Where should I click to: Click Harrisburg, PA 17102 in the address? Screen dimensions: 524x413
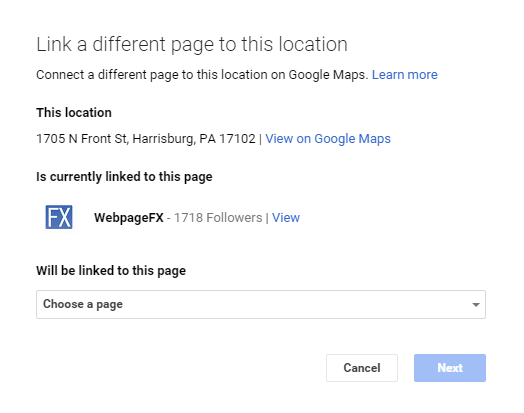point(194,139)
